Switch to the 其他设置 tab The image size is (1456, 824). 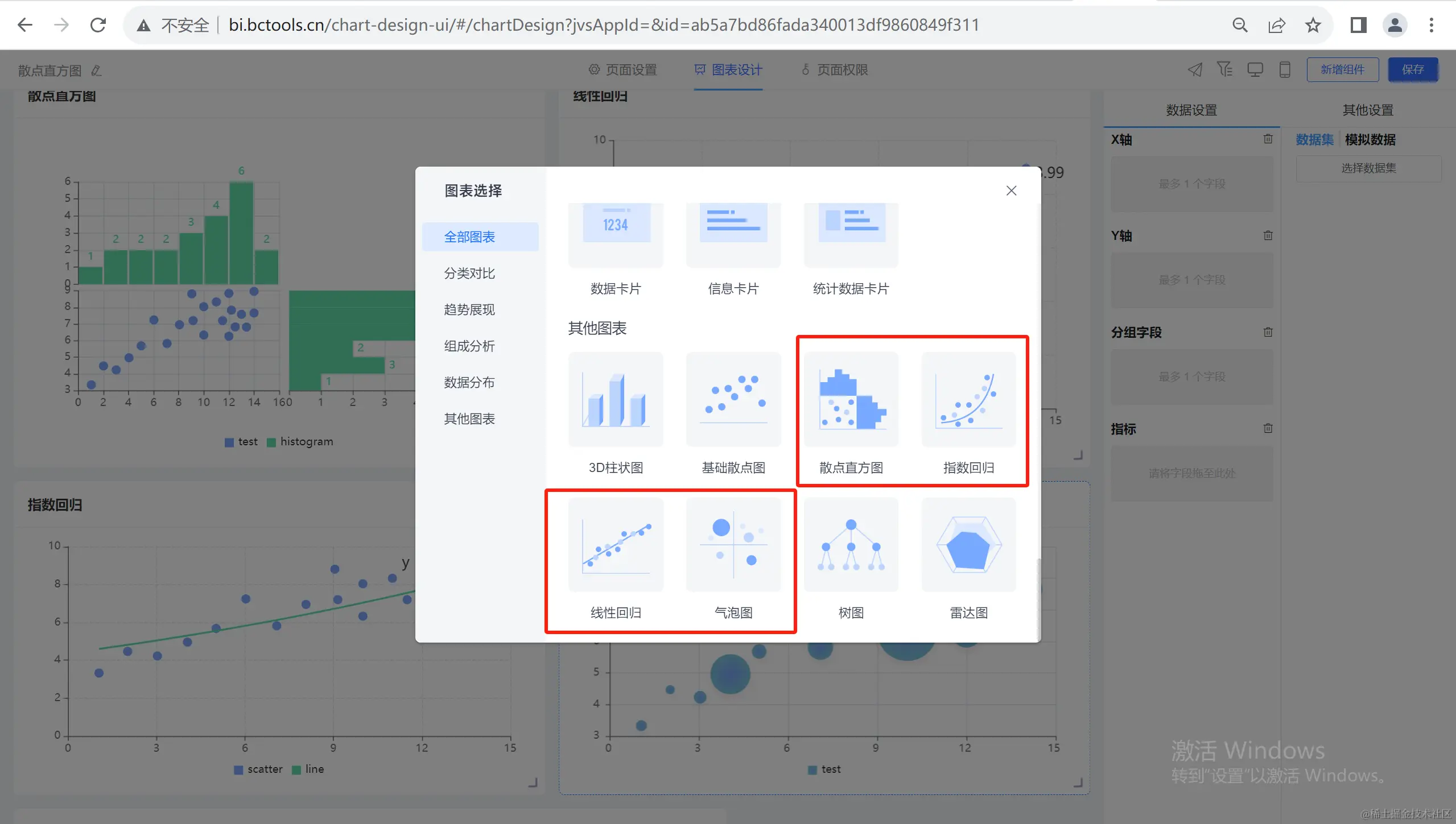click(1368, 110)
